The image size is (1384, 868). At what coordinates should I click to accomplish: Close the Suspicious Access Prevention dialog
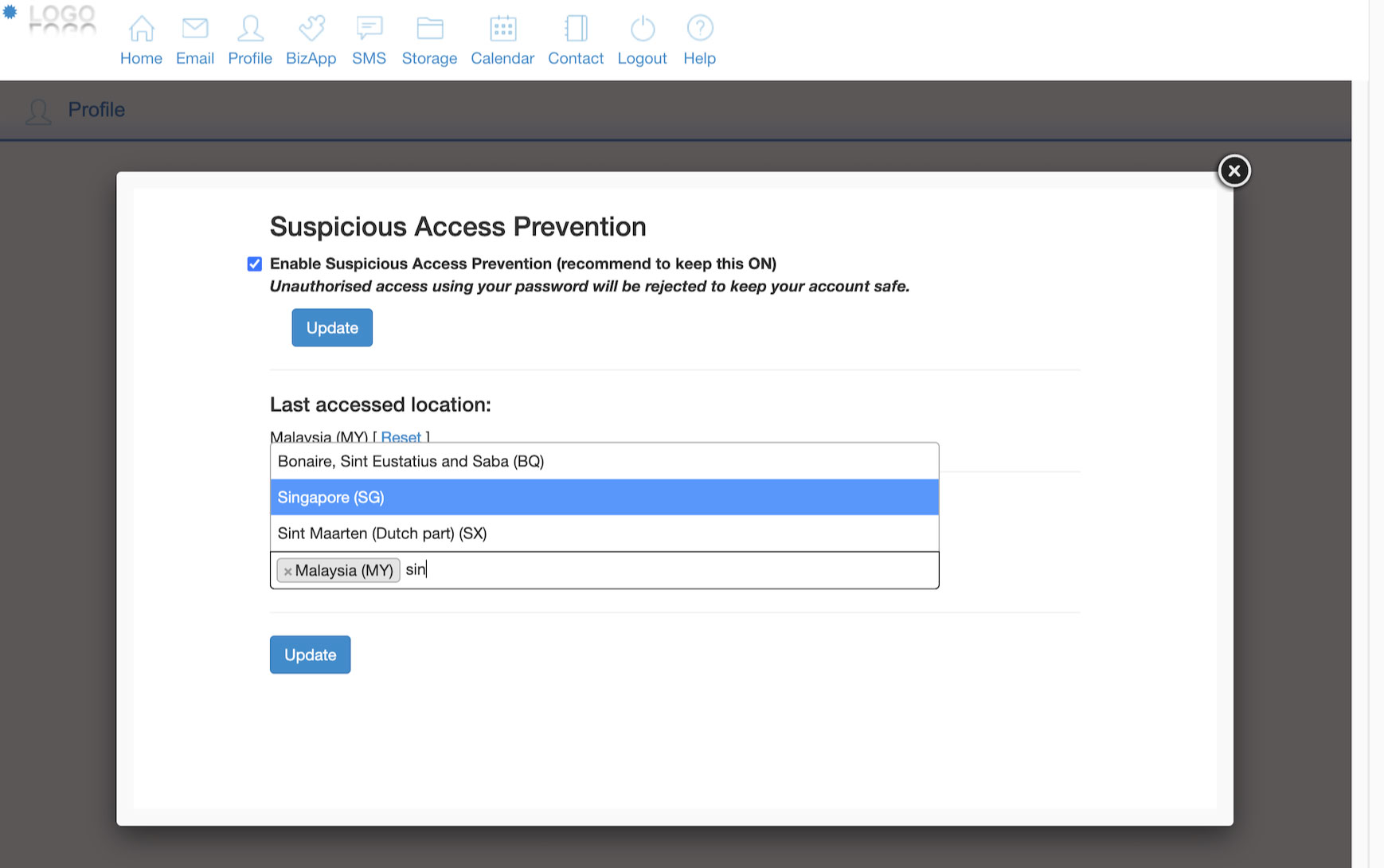1233,170
